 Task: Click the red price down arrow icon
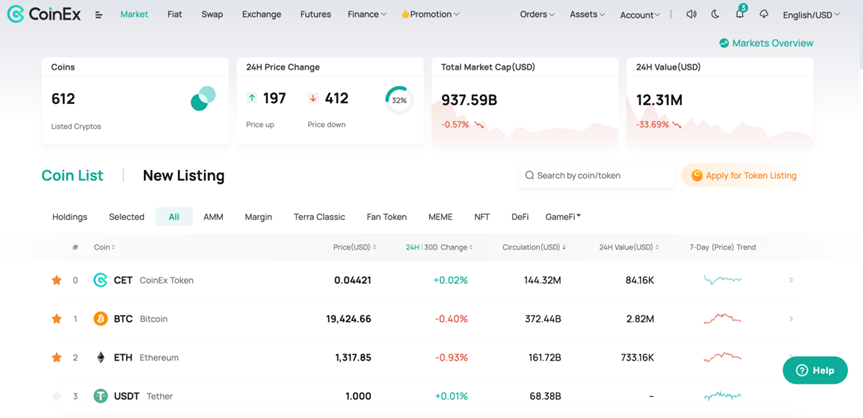click(313, 98)
